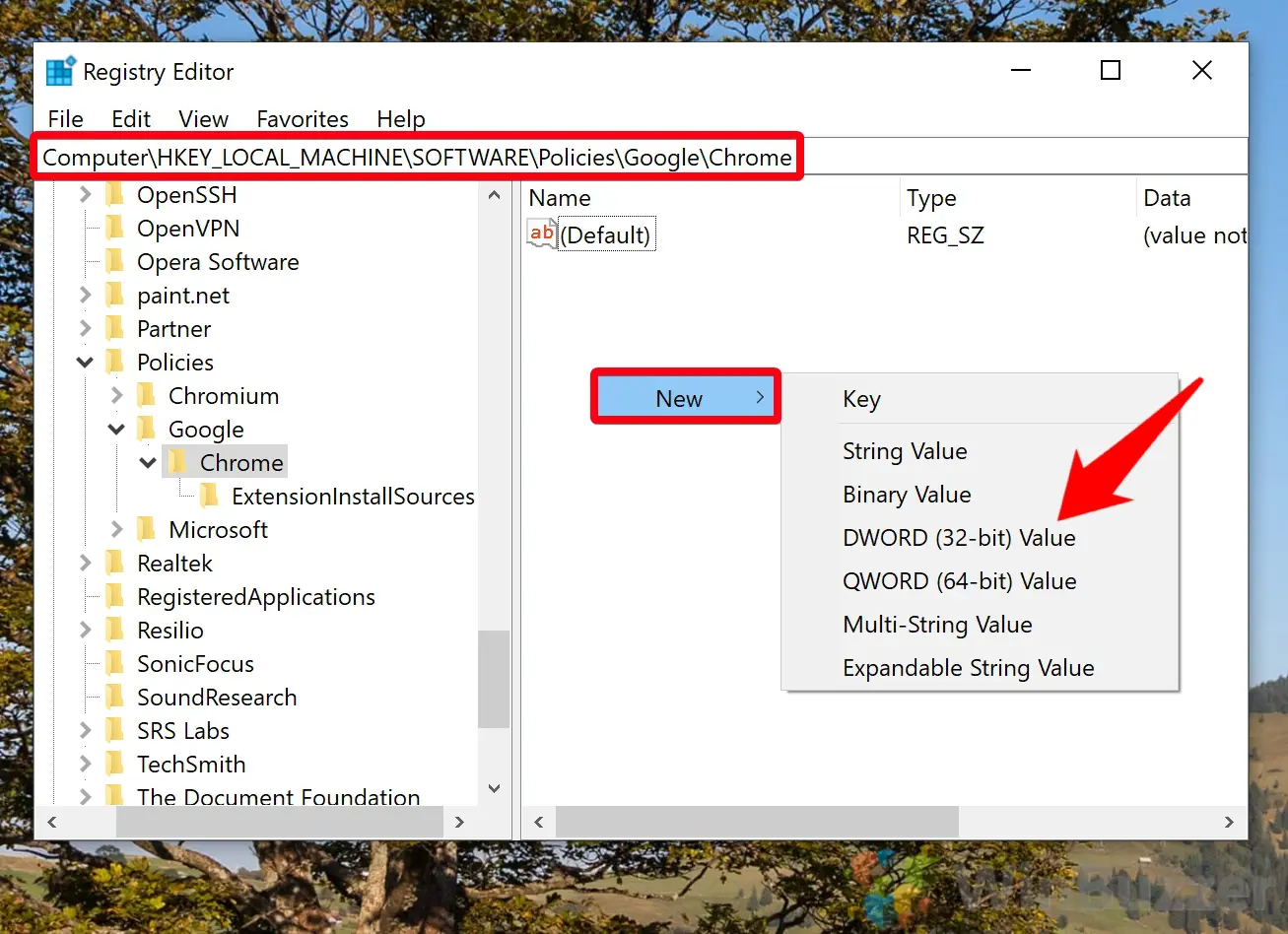Image resolution: width=1288 pixels, height=934 pixels.
Task: Choose DWORD (32-bit) Value from the menu
Action: [x=958, y=537]
